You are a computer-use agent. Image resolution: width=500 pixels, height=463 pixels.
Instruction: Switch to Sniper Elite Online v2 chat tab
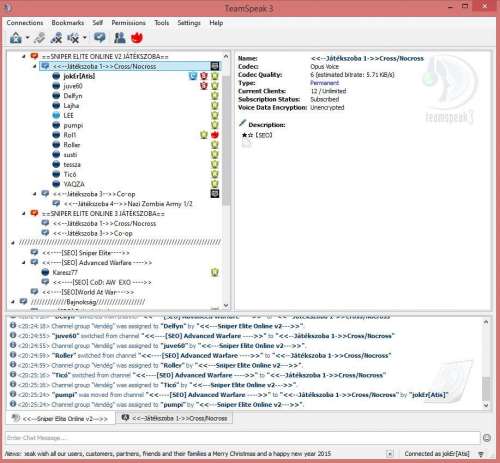[60, 418]
